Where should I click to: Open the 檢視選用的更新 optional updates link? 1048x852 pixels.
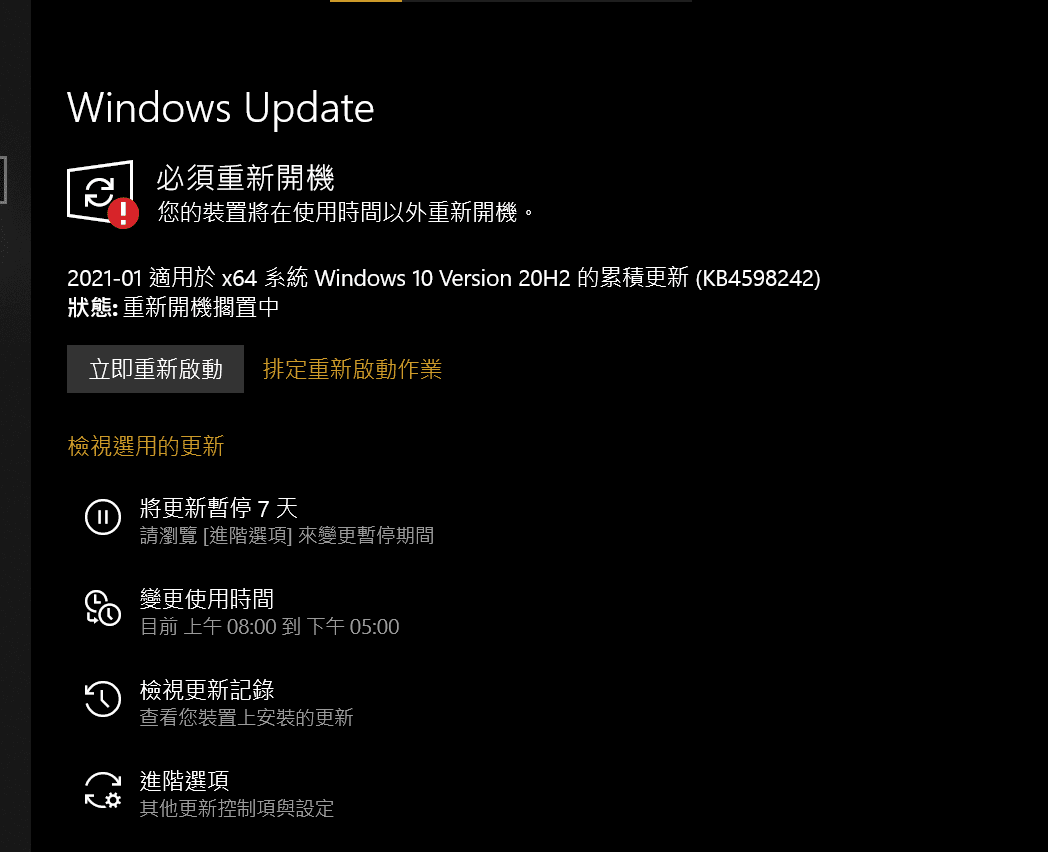click(x=146, y=446)
